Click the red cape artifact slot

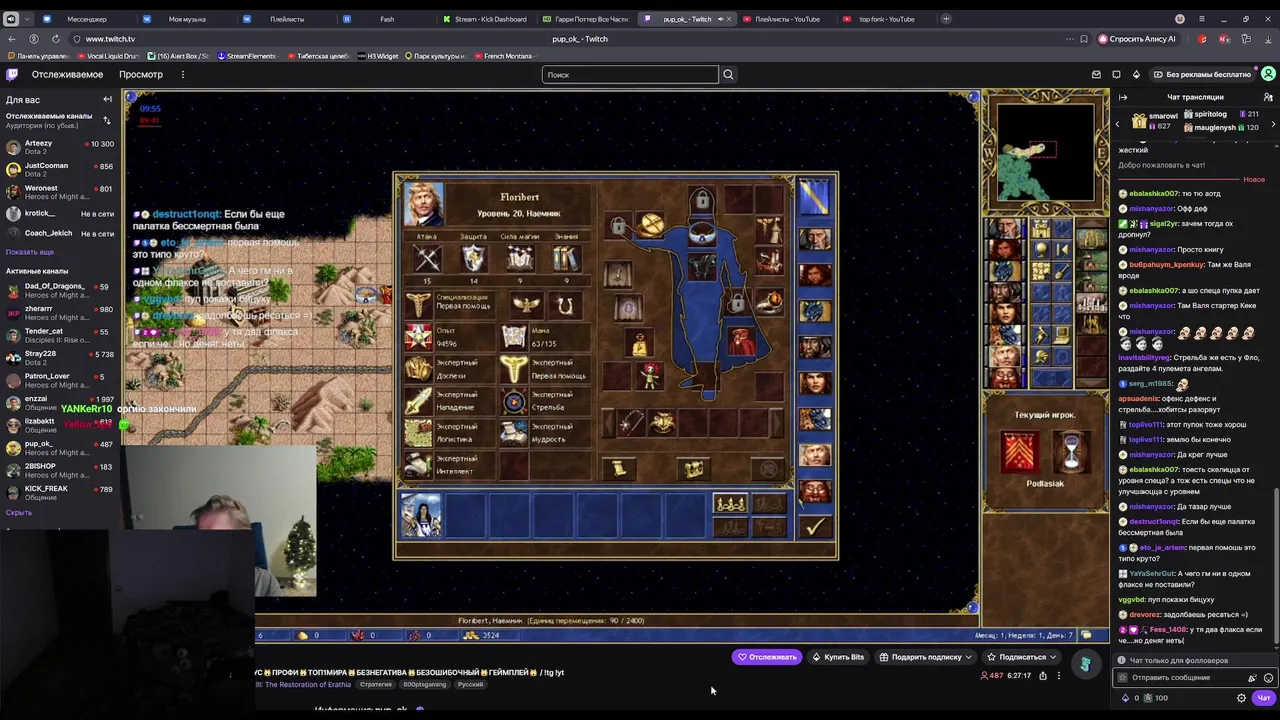741,342
